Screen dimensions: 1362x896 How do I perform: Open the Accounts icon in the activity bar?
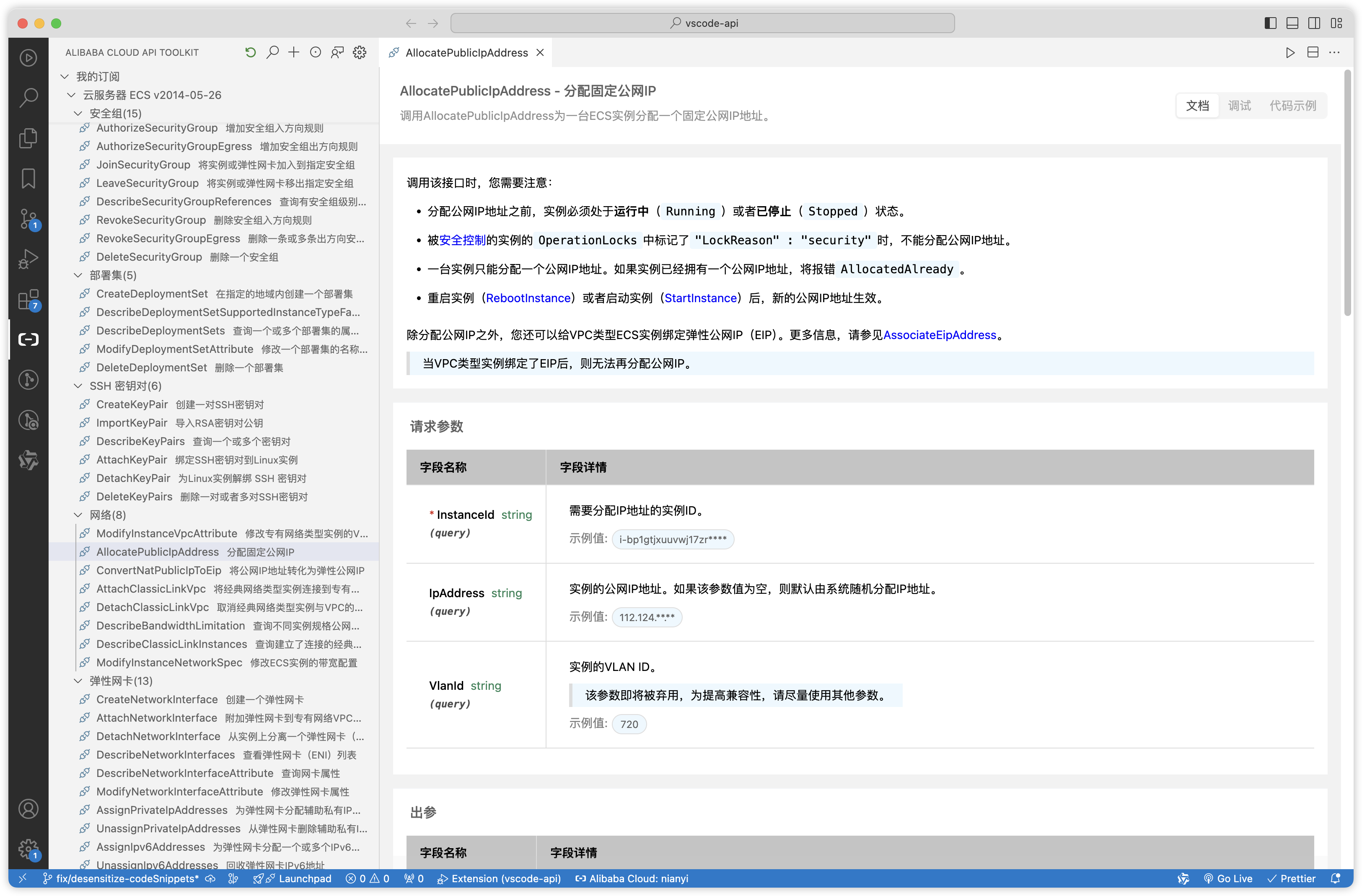point(28,808)
